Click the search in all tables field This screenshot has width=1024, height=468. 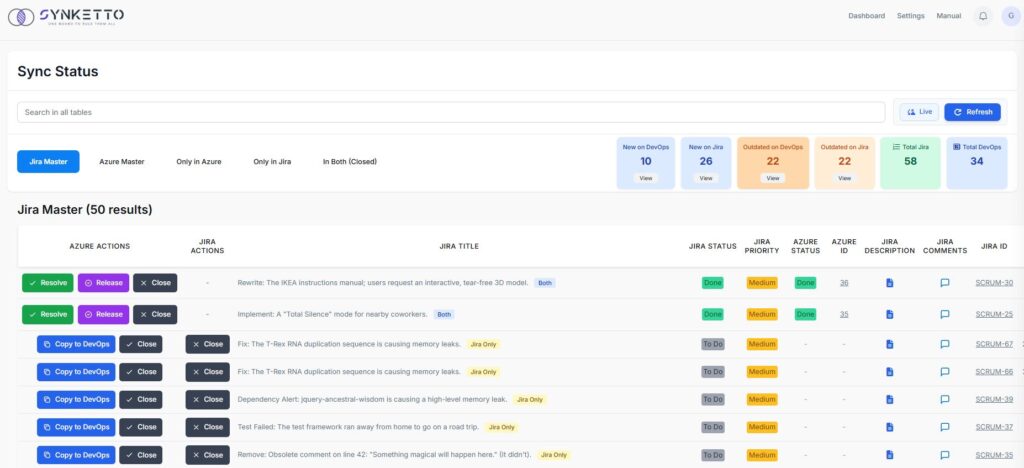click(x=450, y=112)
